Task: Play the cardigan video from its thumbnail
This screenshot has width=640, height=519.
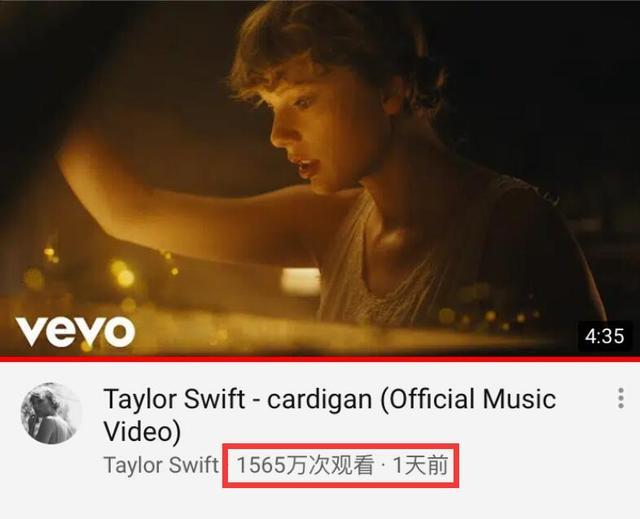Action: coord(320,178)
